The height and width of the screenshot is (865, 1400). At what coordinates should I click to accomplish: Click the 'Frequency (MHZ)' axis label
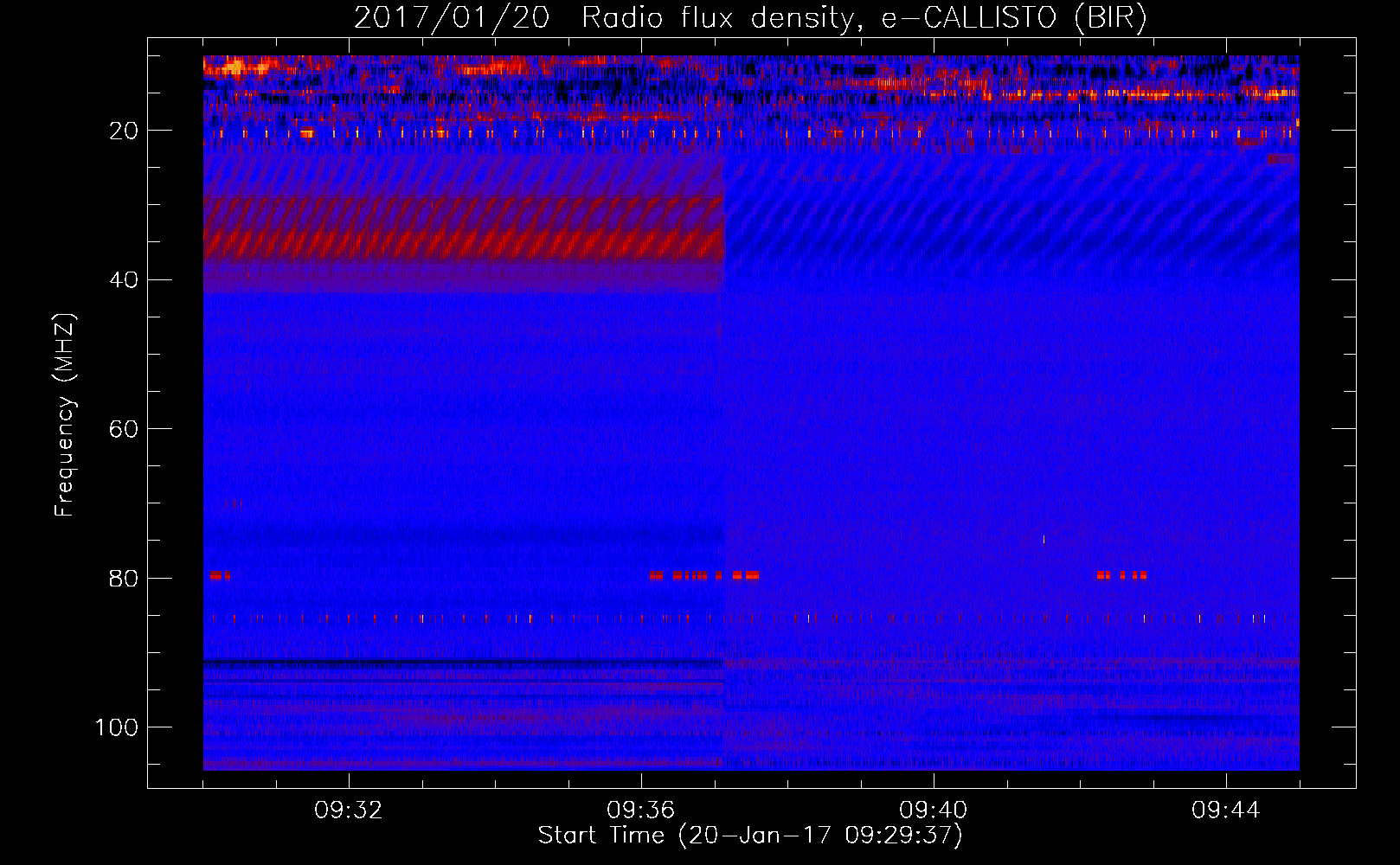pos(65,414)
